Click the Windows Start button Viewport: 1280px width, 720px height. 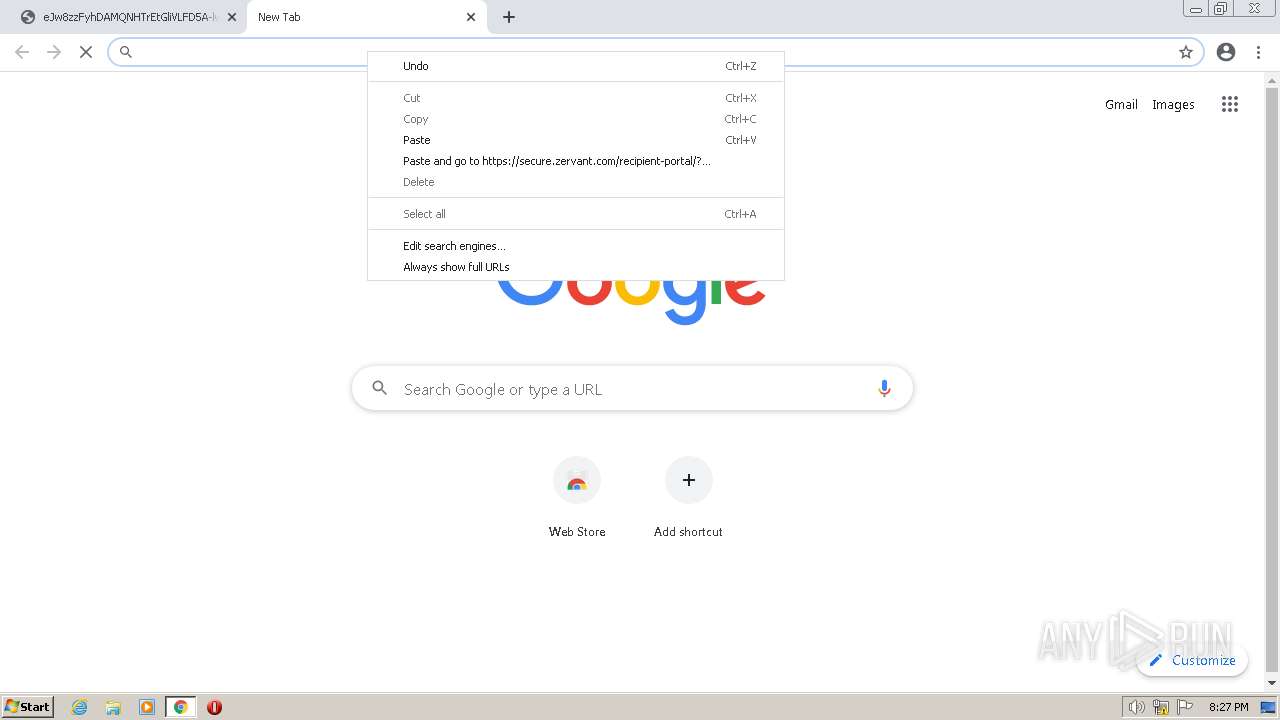coord(28,707)
